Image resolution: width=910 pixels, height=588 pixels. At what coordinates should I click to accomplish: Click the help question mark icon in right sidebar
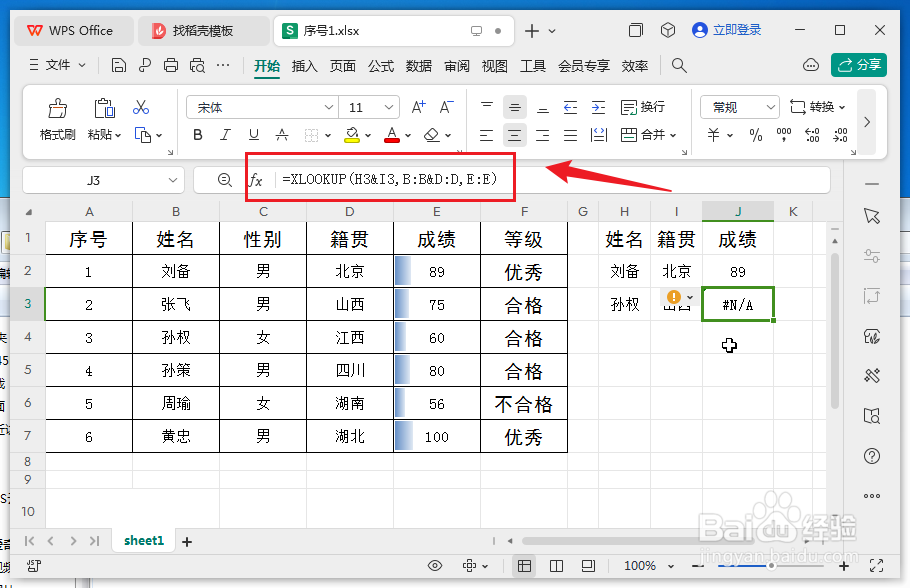point(872,456)
